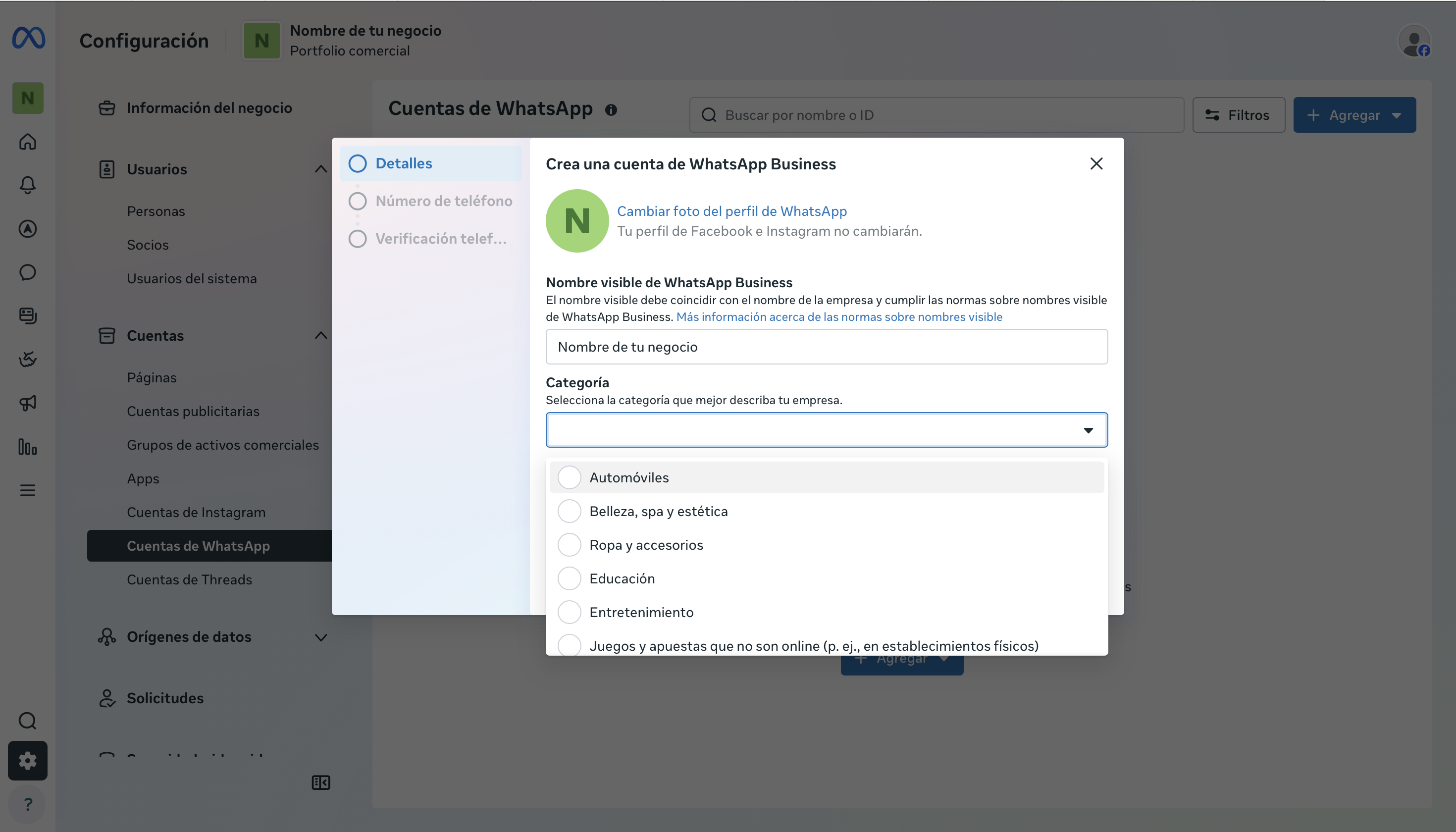The height and width of the screenshot is (832, 1456).
Task: Open notifications bell icon
Action: [27, 185]
